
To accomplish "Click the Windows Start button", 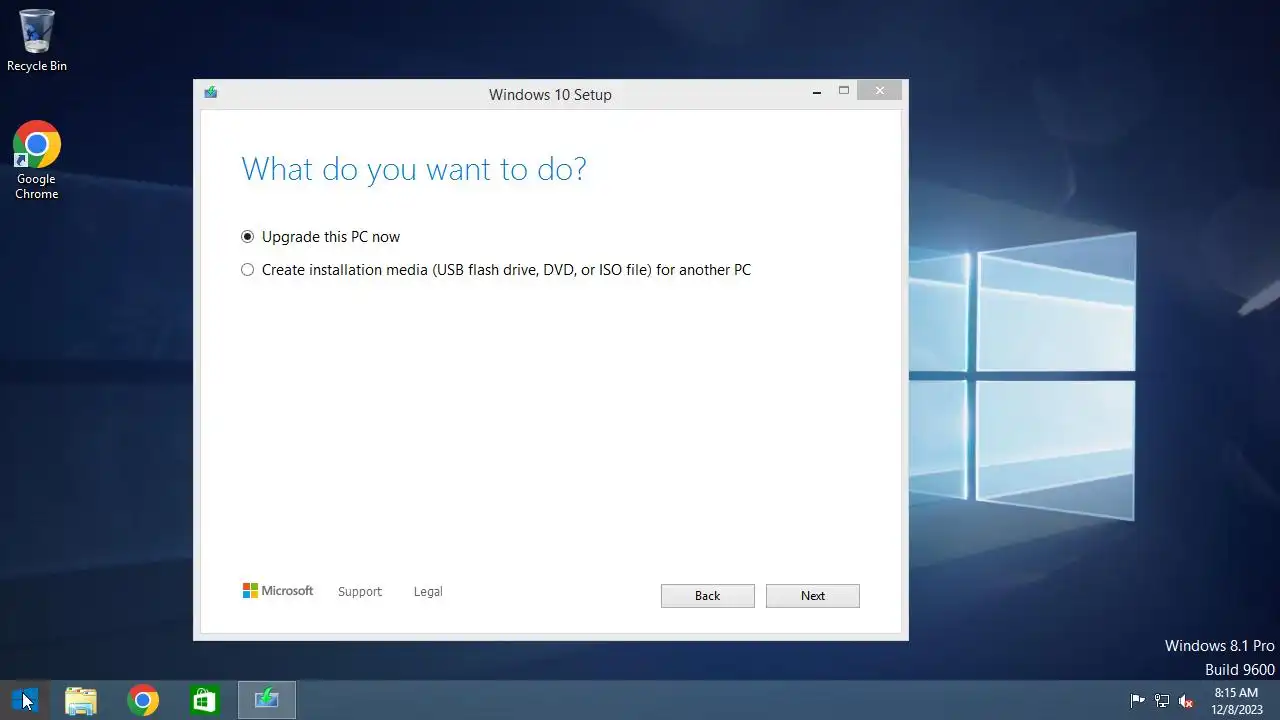I will (x=24, y=700).
